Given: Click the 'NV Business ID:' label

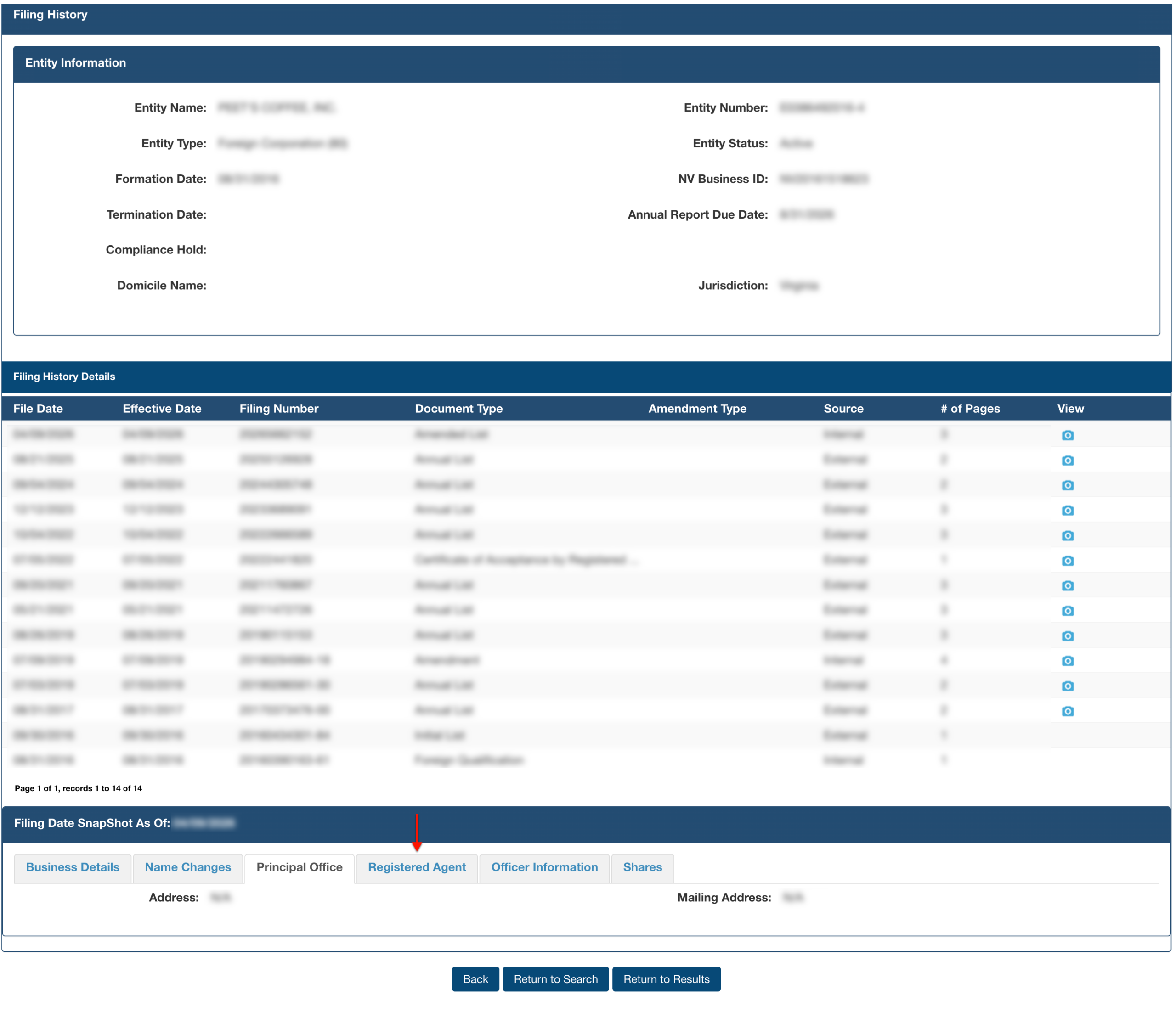Looking at the screenshot, I should tap(723, 179).
